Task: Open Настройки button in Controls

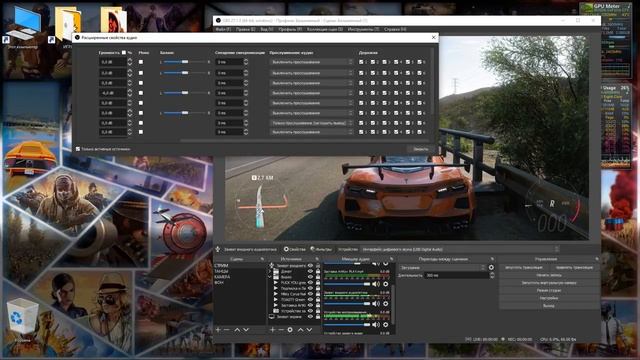Action: click(x=549, y=298)
